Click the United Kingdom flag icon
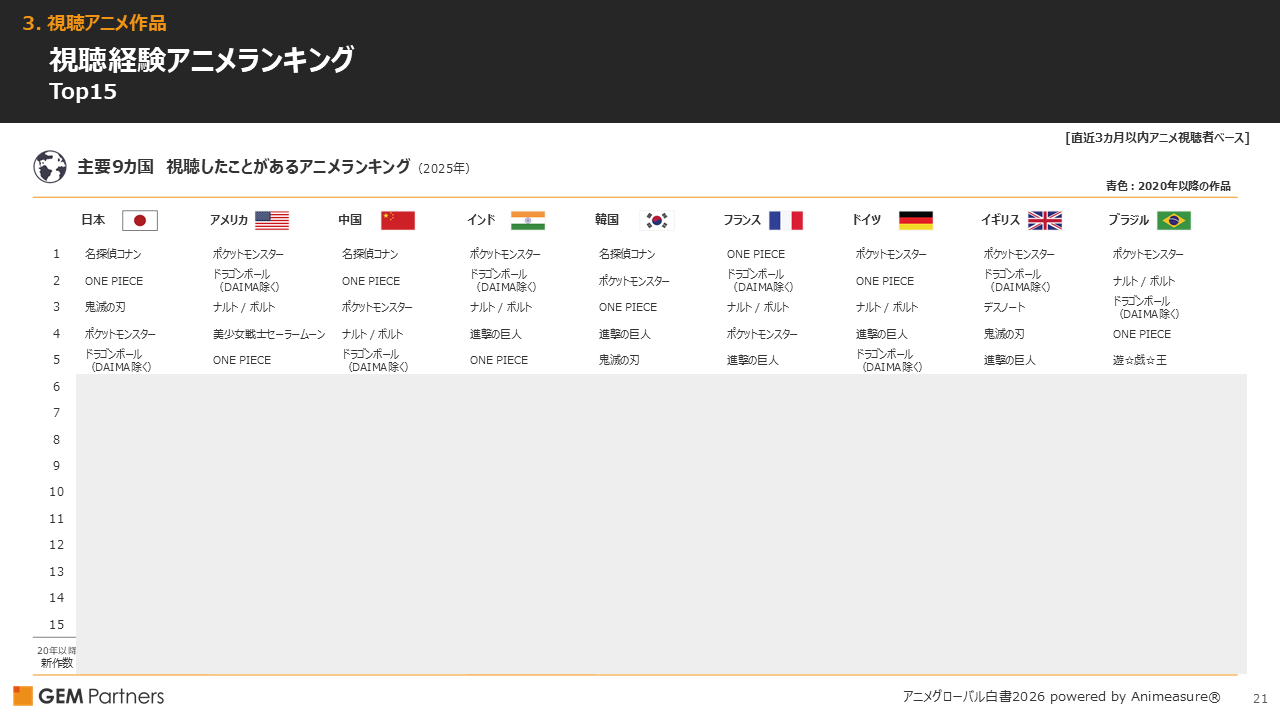 coord(1044,220)
